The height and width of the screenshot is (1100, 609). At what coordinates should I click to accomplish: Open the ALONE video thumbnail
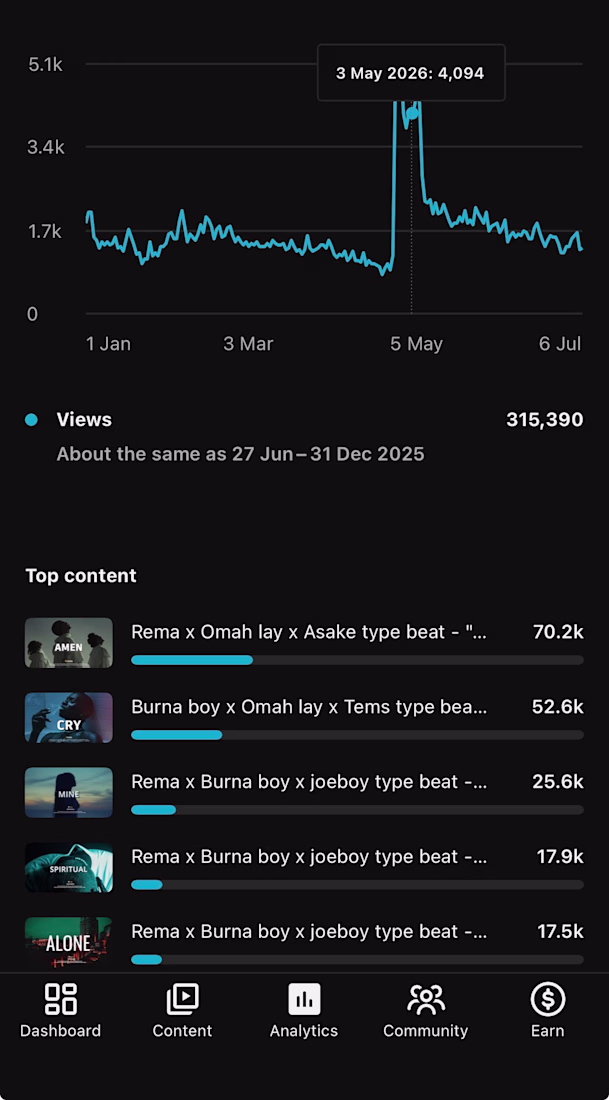pyautogui.click(x=69, y=942)
